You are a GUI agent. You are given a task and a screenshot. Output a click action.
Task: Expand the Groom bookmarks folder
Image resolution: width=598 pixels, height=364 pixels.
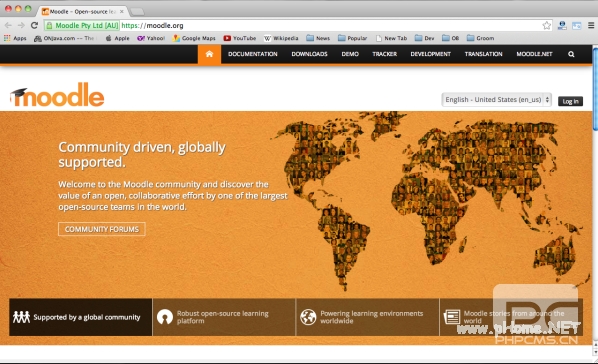tap(481, 38)
